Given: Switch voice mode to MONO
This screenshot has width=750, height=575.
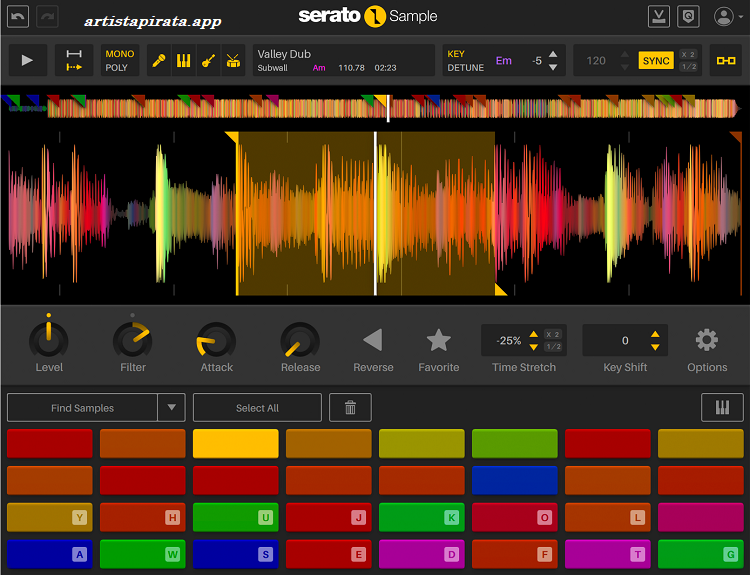Looking at the screenshot, I should click(120, 54).
